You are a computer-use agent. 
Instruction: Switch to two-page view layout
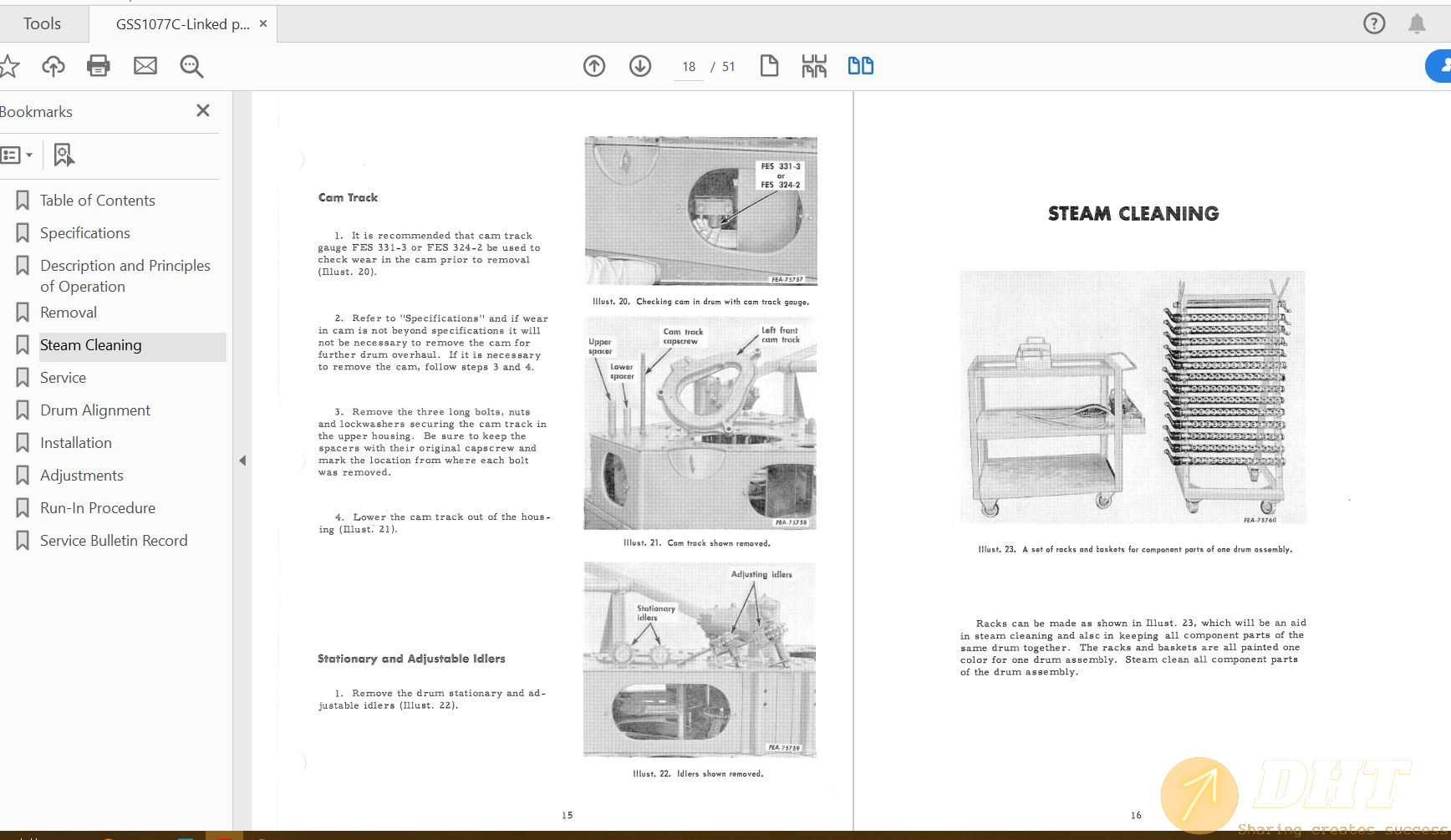click(x=860, y=64)
